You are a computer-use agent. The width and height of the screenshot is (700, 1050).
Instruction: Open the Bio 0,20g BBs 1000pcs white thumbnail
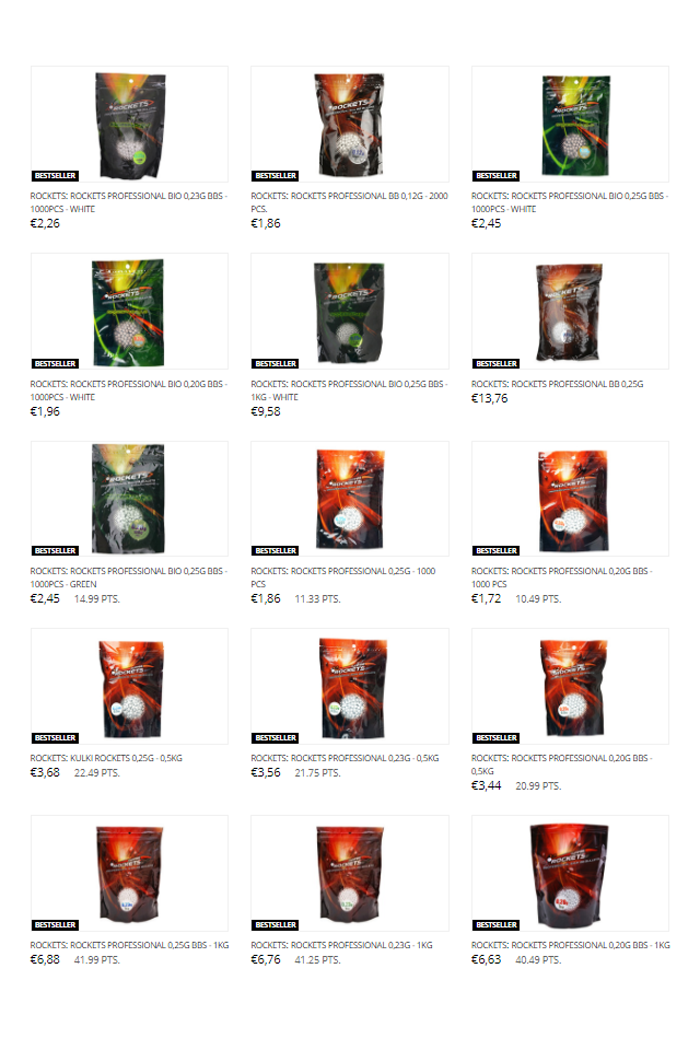pyautogui.click(x=129, y=311)
